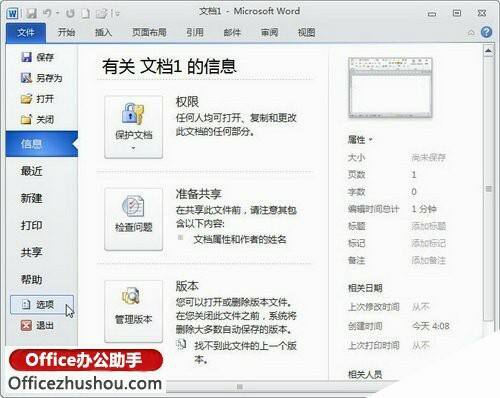The width and height of the screenshot is (500, 398).
Task: Collapse the ribbon with the small caret icon
Action: [471, 32]
